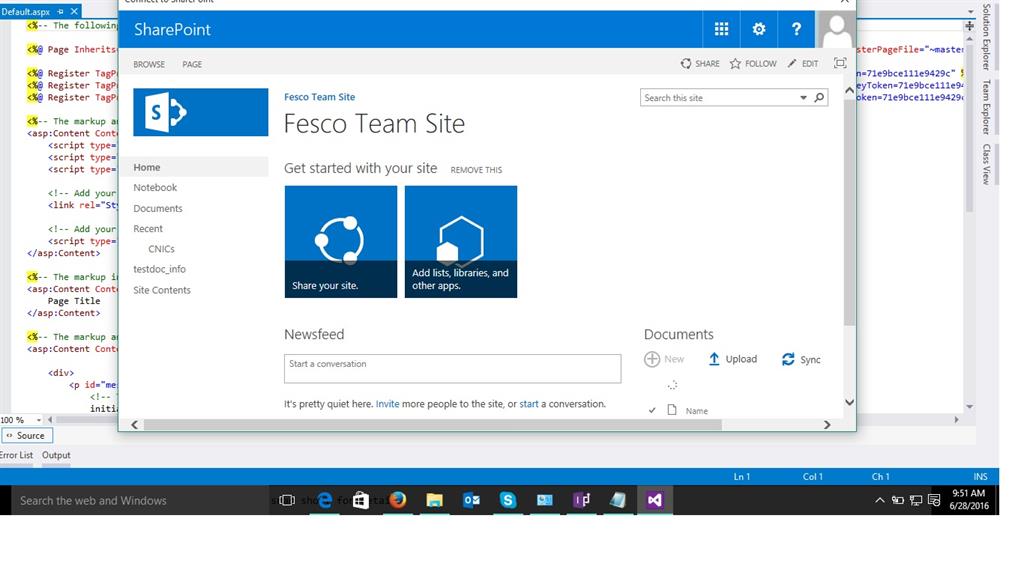Pin the Default.aspx tab
Image resolution: width=1024 pixels, height=575 pixels.
pyautogui.click(x=60, y=12)
